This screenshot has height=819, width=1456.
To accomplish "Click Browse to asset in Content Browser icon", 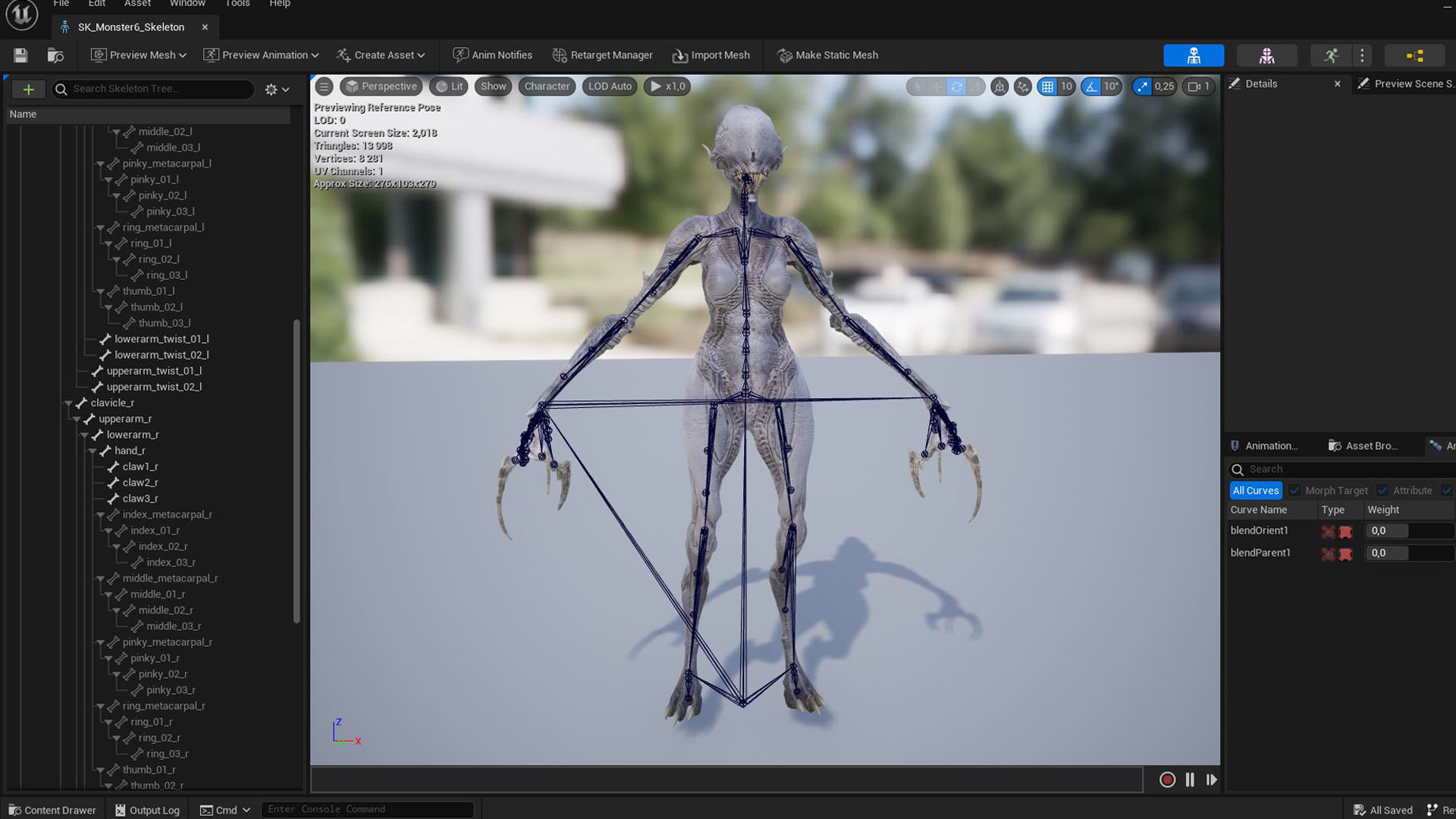I will tap(55, 55).
